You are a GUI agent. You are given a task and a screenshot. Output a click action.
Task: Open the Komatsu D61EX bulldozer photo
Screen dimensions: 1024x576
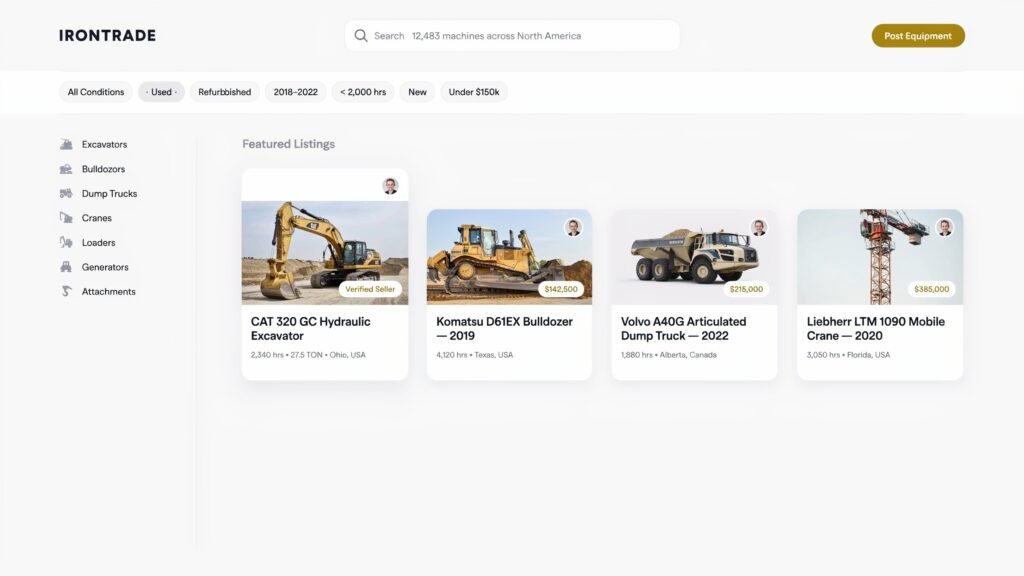pyautogui.click(x=509, y=257)
